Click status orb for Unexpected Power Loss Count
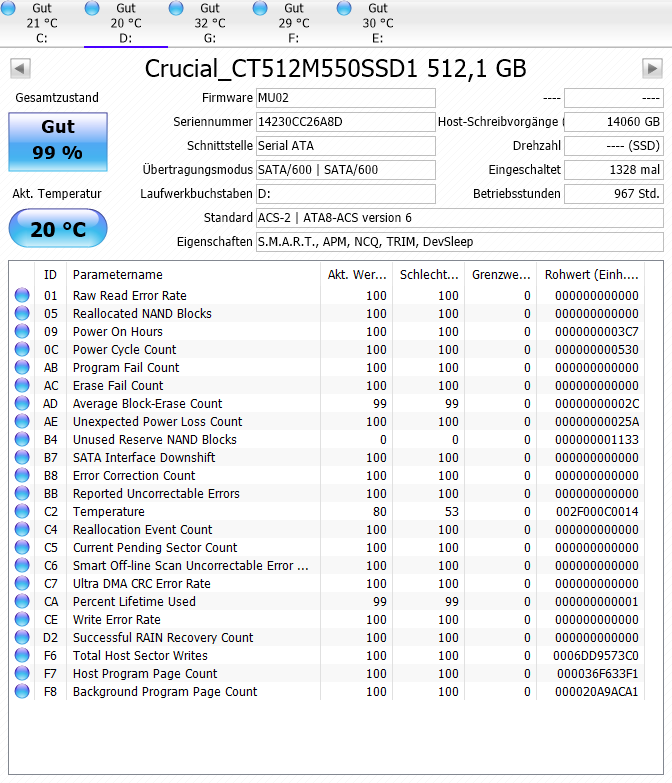 [x=22, y=421]
